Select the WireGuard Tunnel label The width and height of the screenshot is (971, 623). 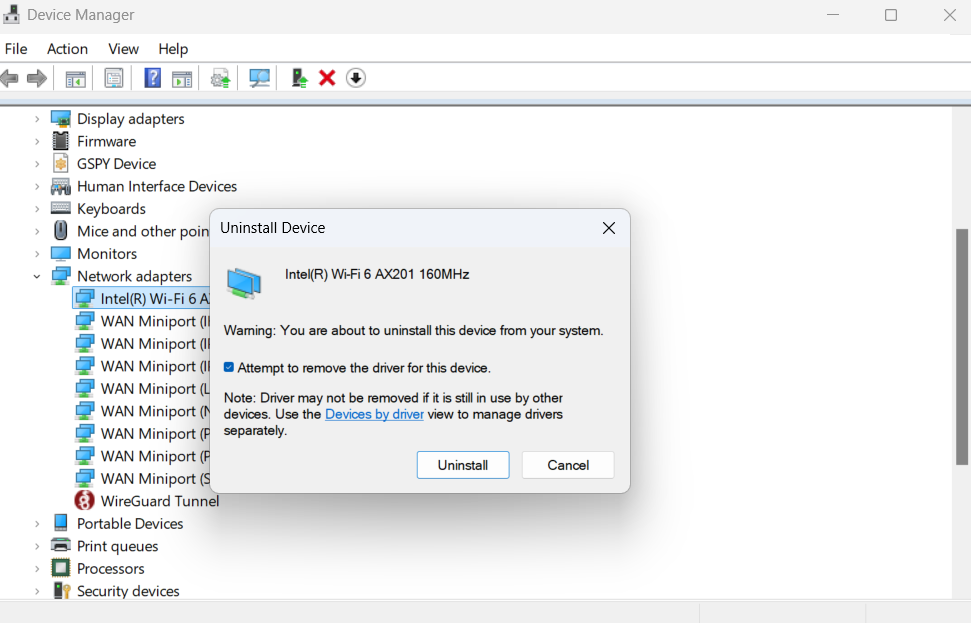160,501
